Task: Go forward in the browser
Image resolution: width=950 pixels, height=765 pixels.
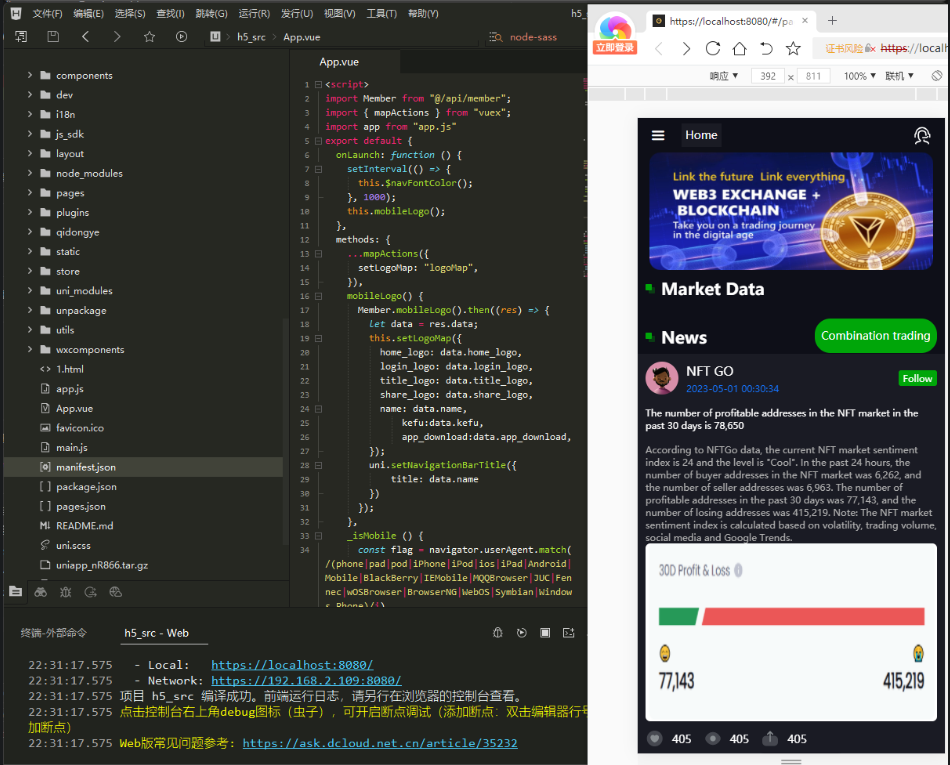Action: click(x=686, y=48)
